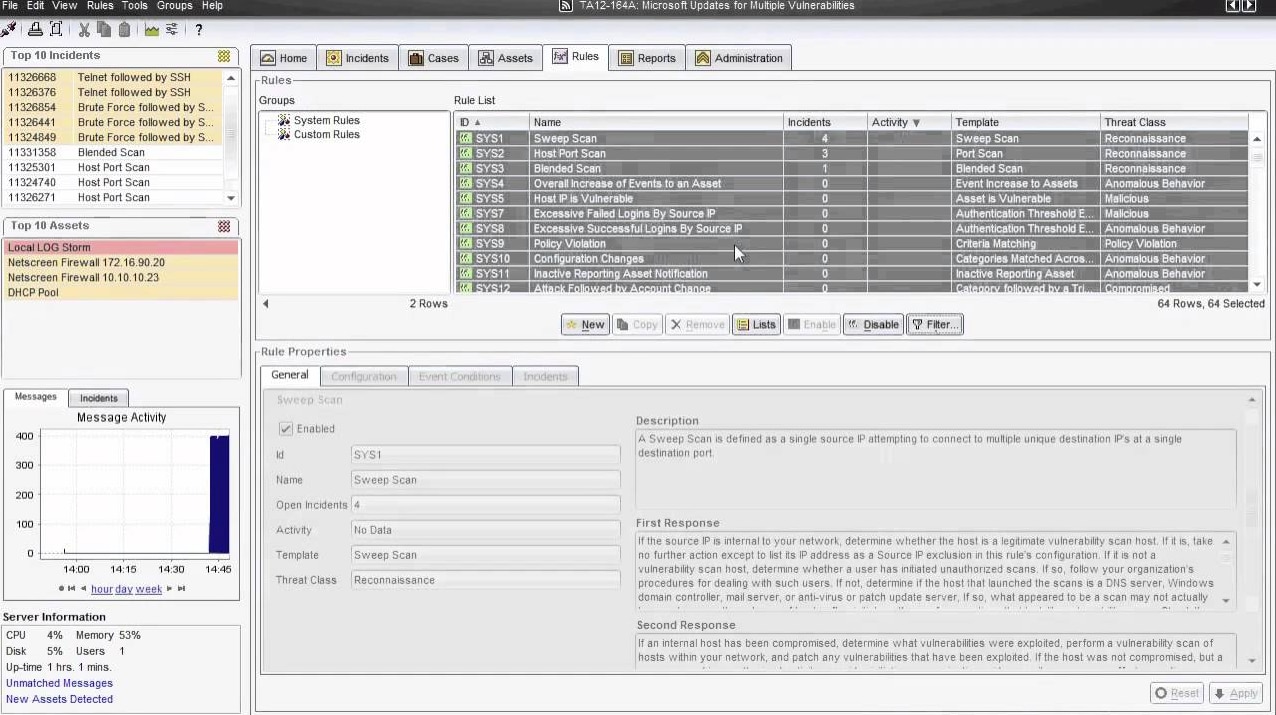Switch chart range to week
Image resolution: width=1276 pixels, height=715 pixels.
click(148, 589)
